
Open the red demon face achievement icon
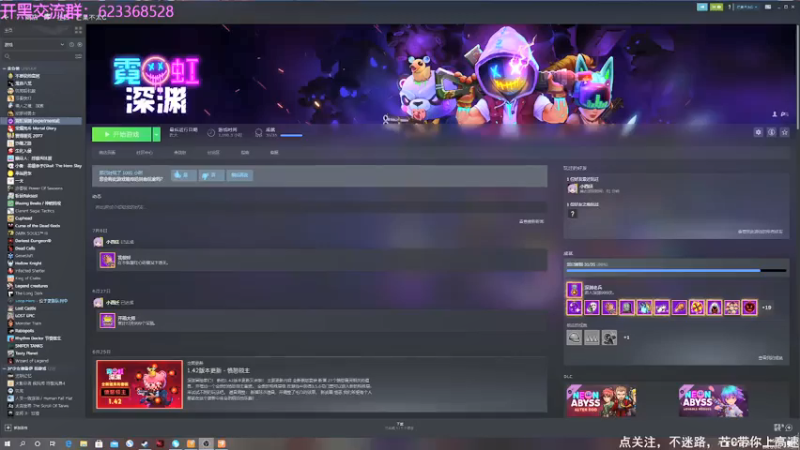749,307
